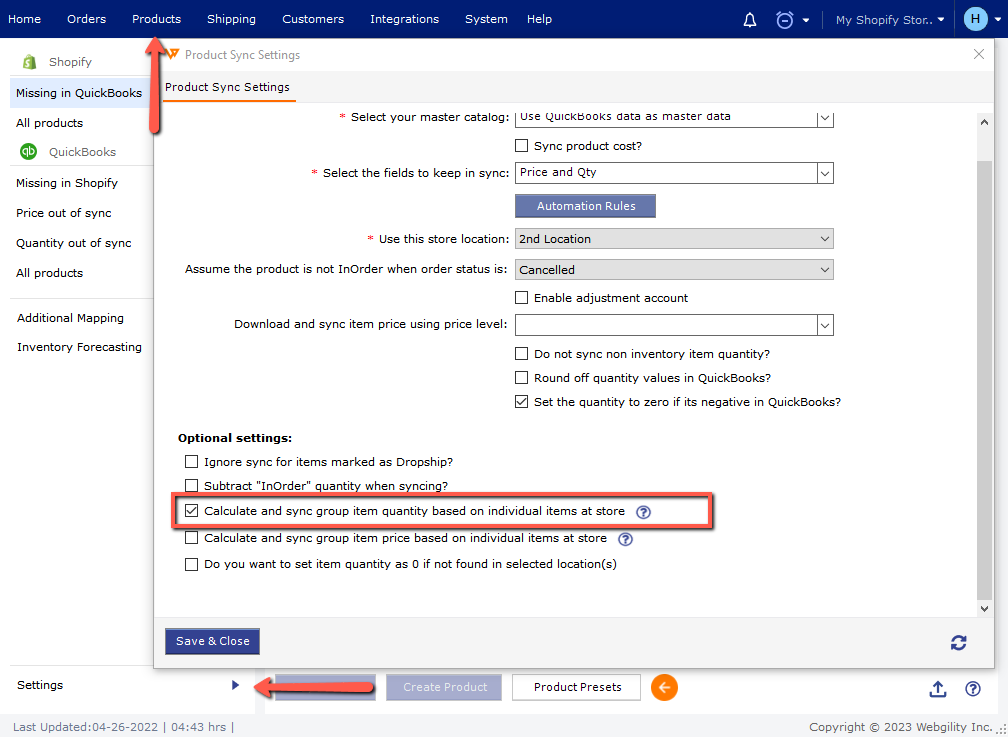Click the Save & Close button
The image size is (1008, 737).
212,641
